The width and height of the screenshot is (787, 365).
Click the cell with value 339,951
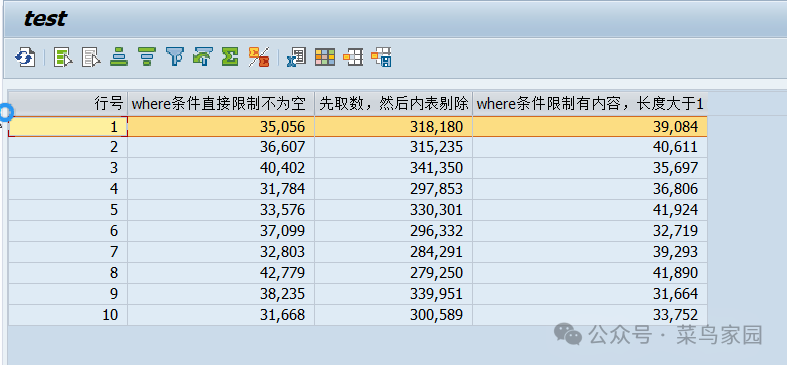[x=394, y=294]
